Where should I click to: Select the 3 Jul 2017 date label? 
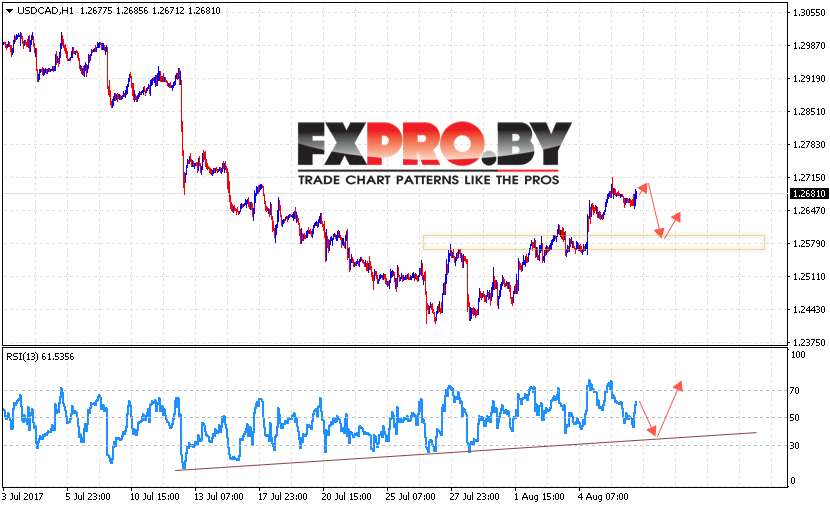[23, 497]
